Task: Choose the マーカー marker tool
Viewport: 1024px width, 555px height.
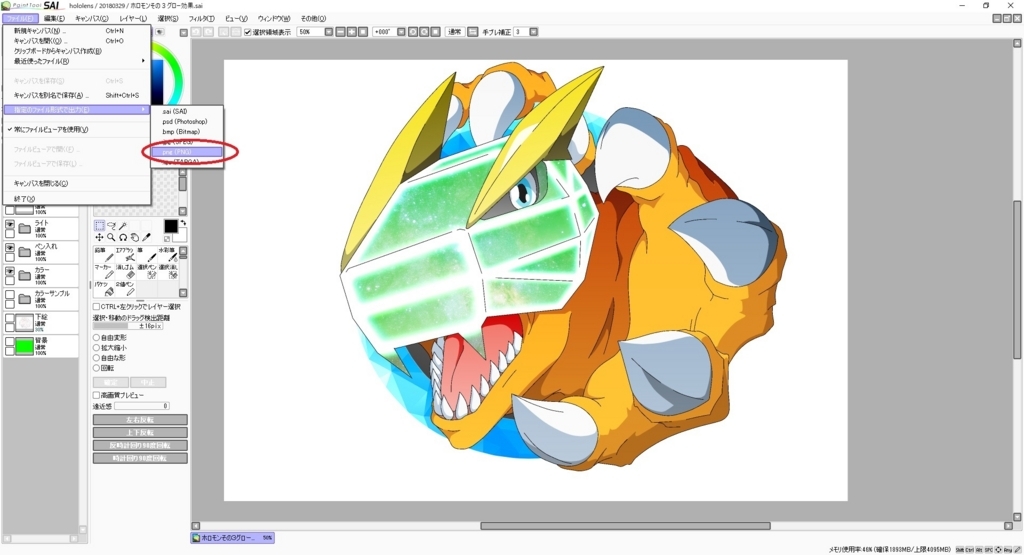Action: 103,272
